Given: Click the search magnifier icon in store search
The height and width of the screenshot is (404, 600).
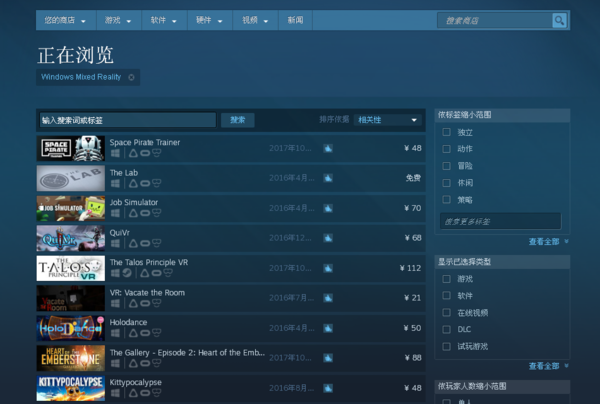Looking at the screenshot, I should coord(559,20).
